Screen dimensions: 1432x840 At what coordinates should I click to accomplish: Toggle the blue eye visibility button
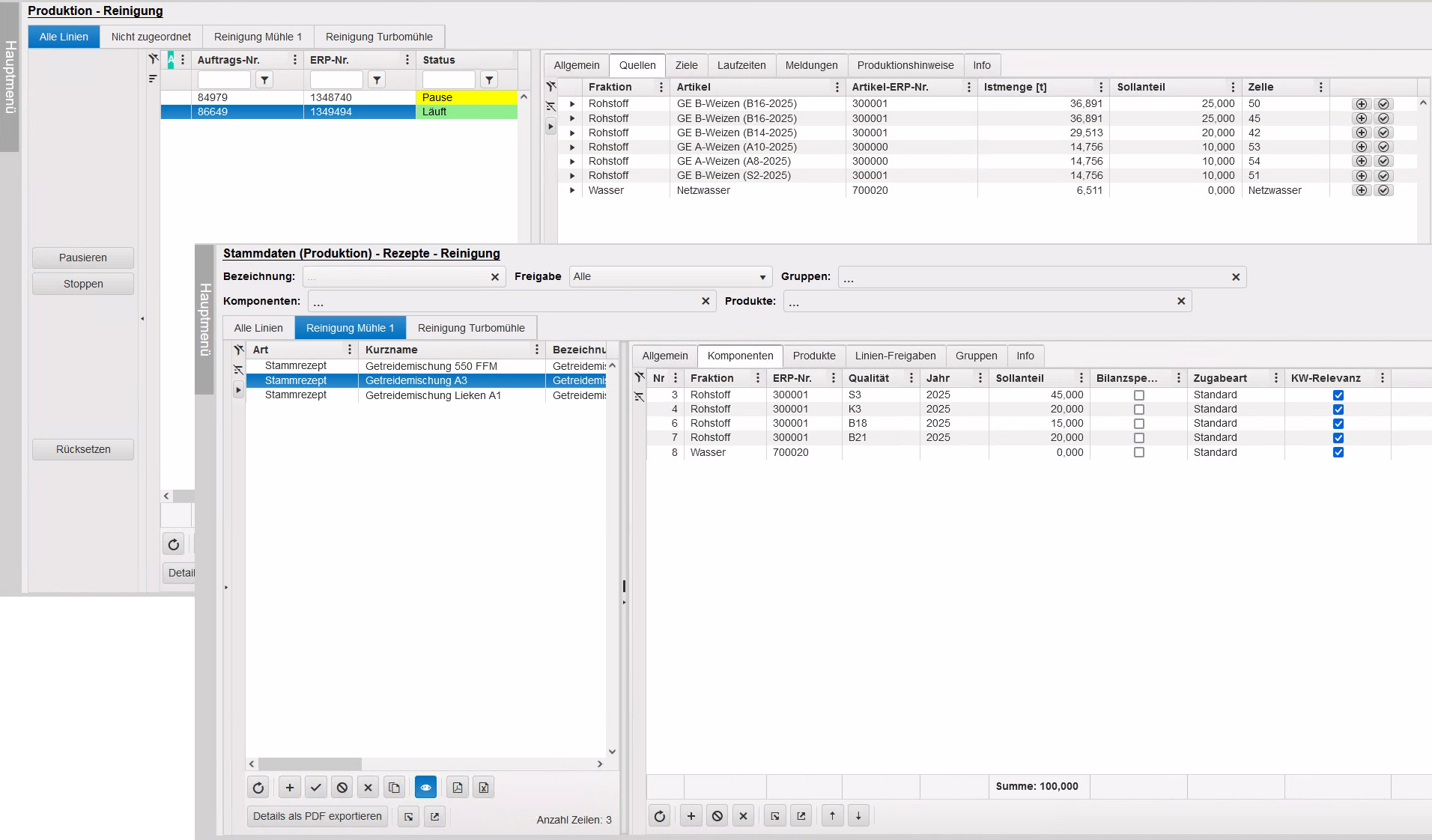(x=426, y=788)
